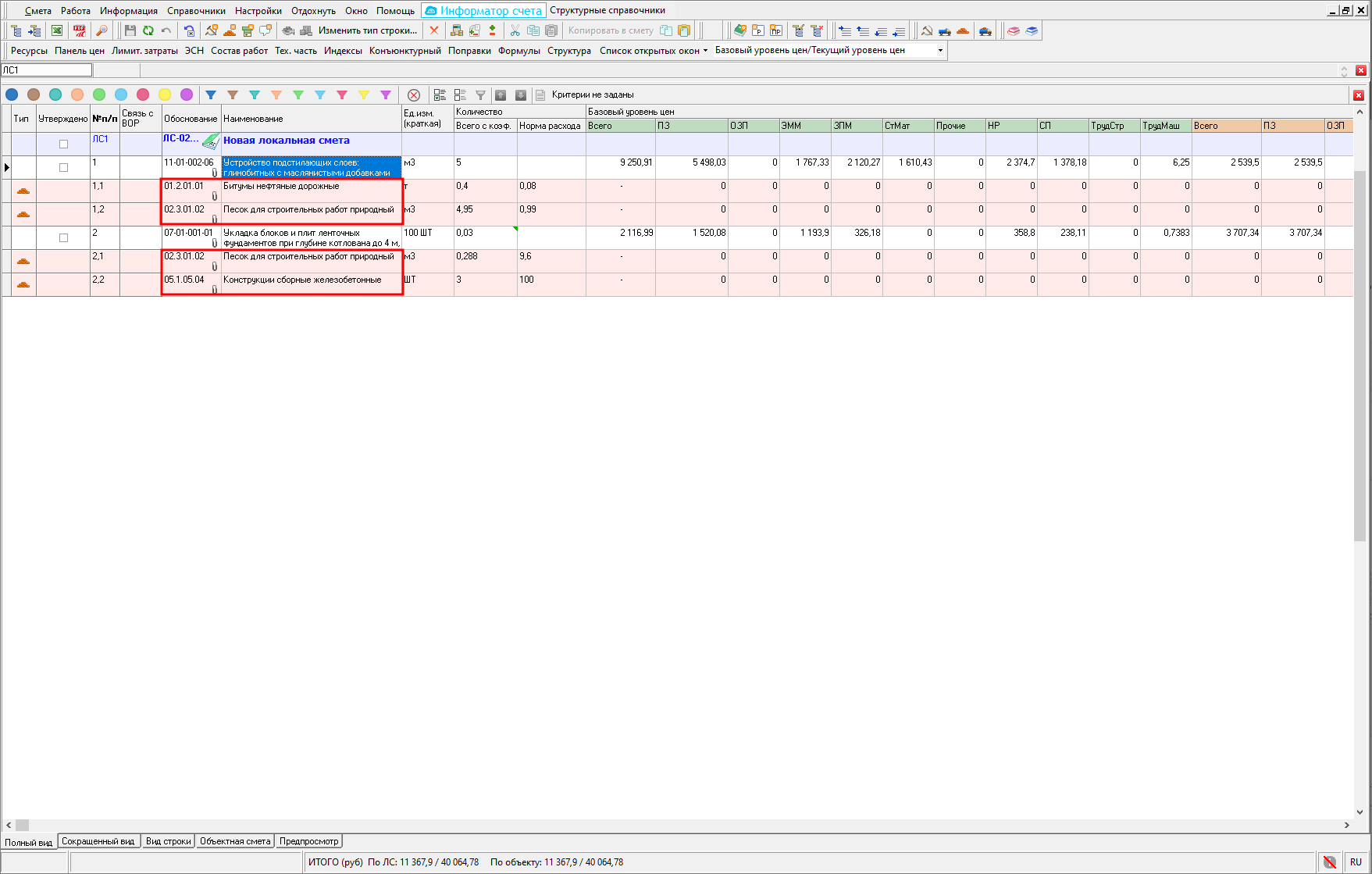Click the blue funnel filter icon
Viewport: 1372px width, 874px height.
[x=211, y=95]
